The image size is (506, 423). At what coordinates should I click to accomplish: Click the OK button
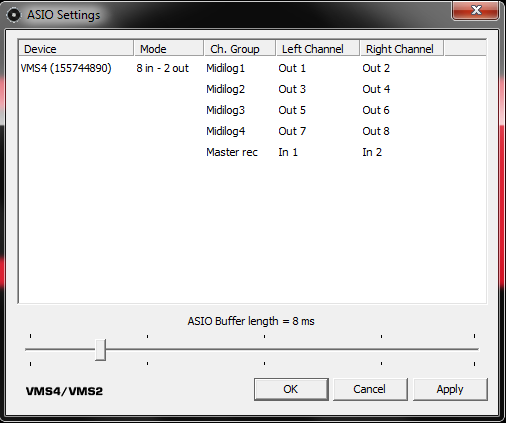pyautogui.click(x=291, y=389)
